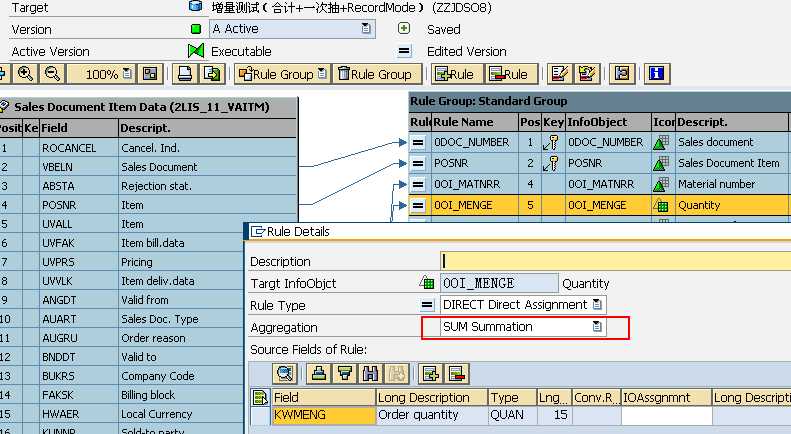The width and height of the screenshot is (791, 434).
Task: Select the ROCANCEL source field row
Action: point(149,148)
